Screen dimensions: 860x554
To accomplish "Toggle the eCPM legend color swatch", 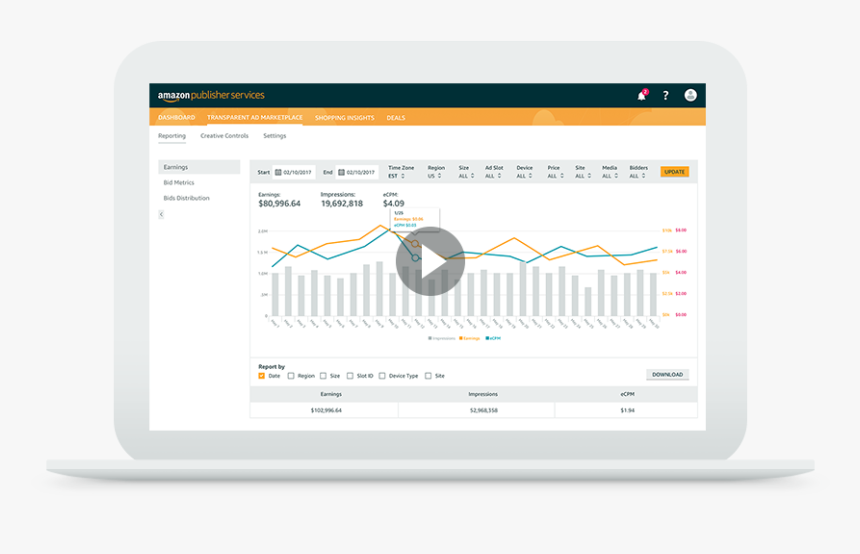I will tap(486, 338).
